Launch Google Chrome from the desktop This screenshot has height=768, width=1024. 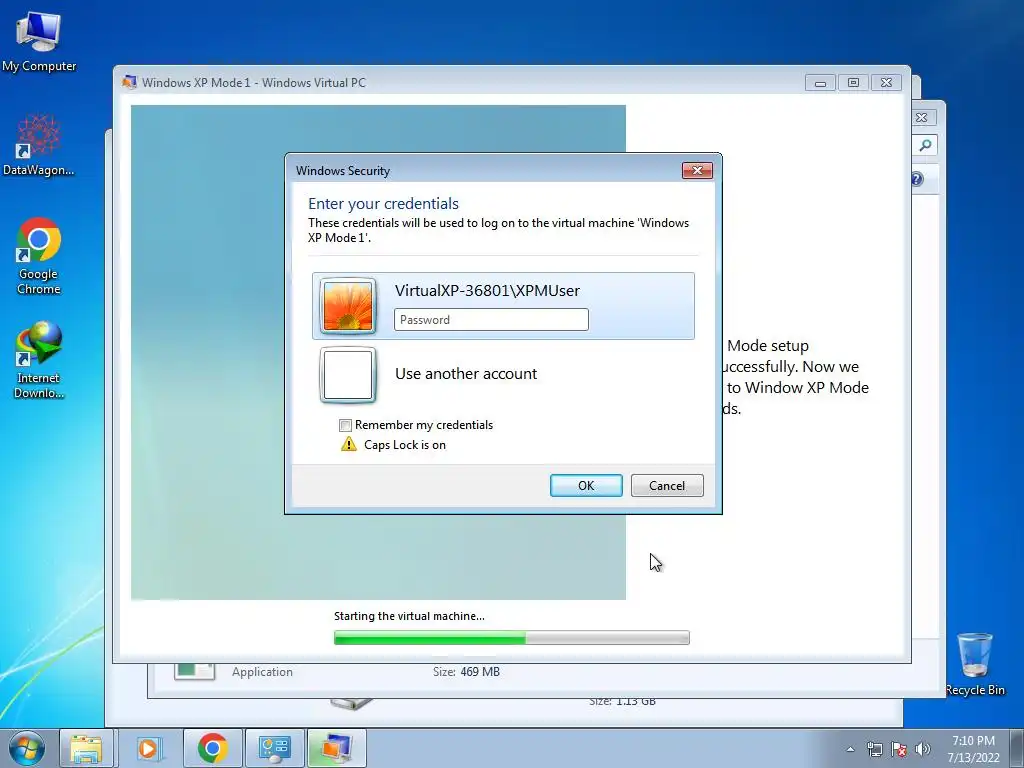coord(39,256)
